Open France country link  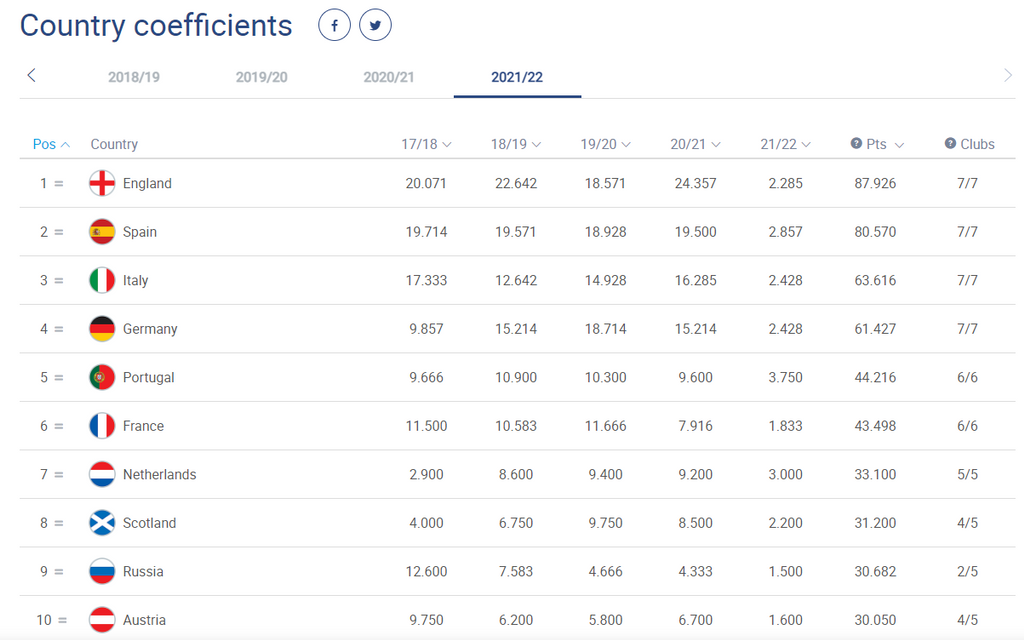[143, 426]
